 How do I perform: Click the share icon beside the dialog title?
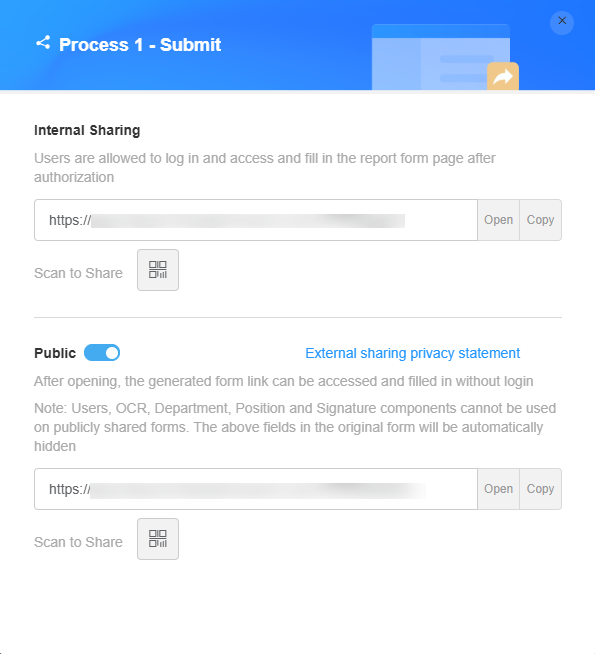point(43,43)
